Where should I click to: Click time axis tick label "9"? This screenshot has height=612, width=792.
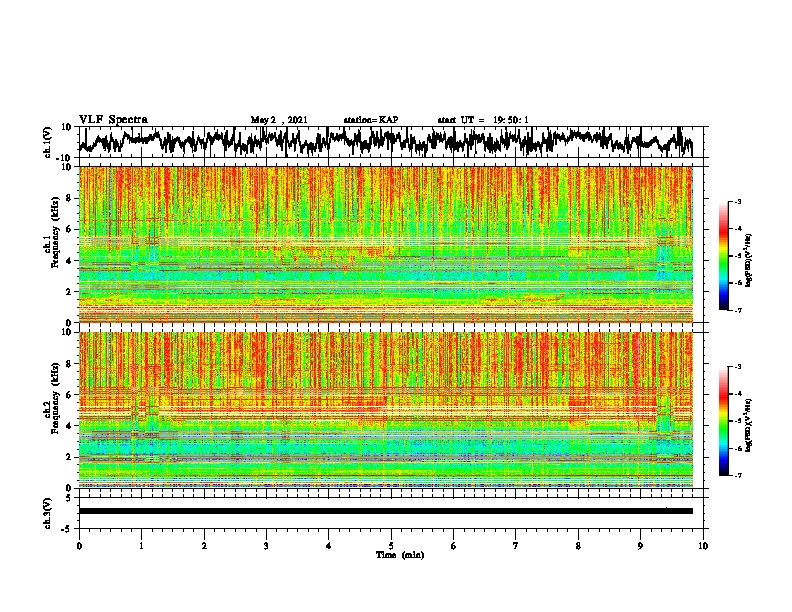[x=640, y=546]
